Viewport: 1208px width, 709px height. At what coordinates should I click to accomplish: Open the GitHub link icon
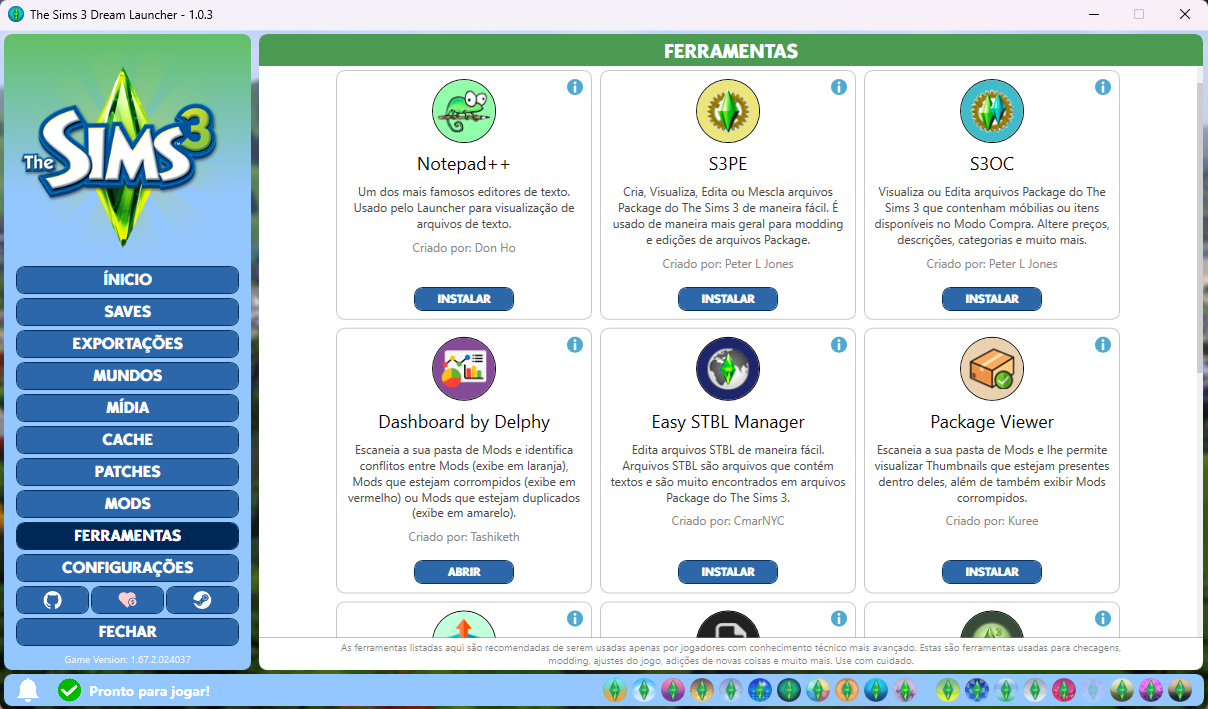coord(52,600)
